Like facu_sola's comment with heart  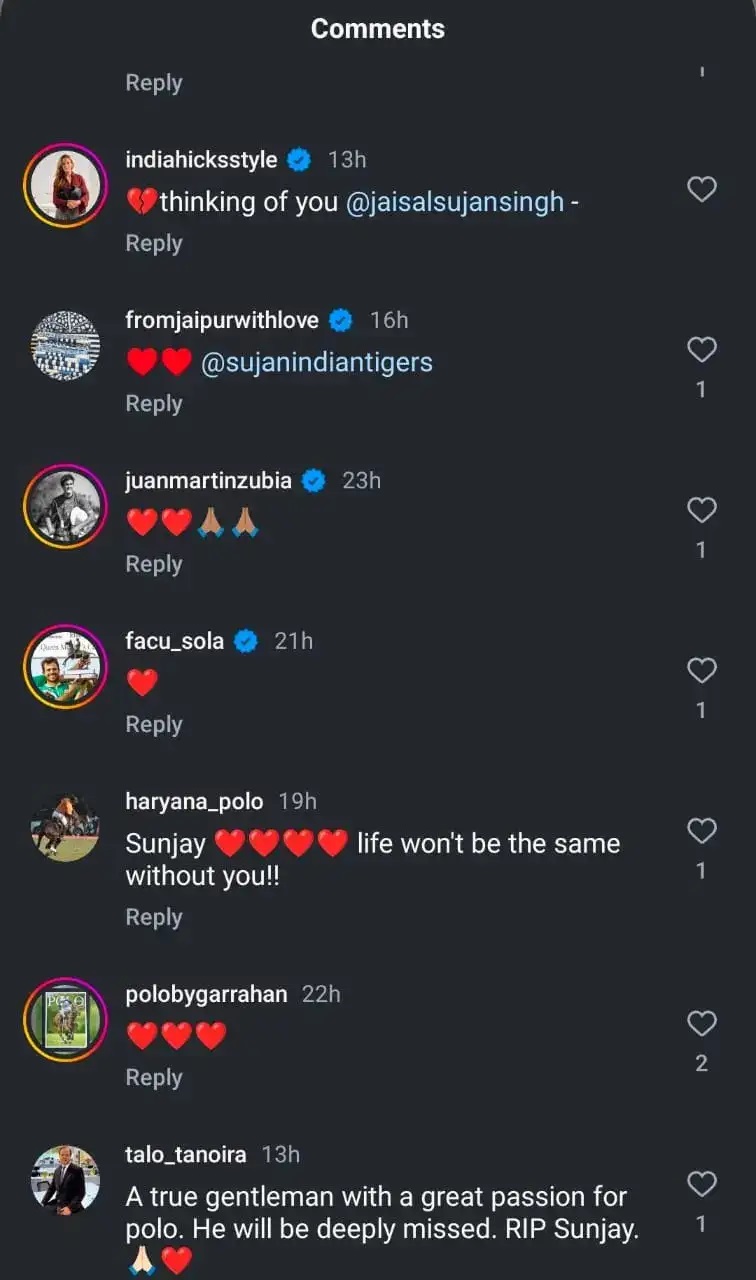click(702, 670)
